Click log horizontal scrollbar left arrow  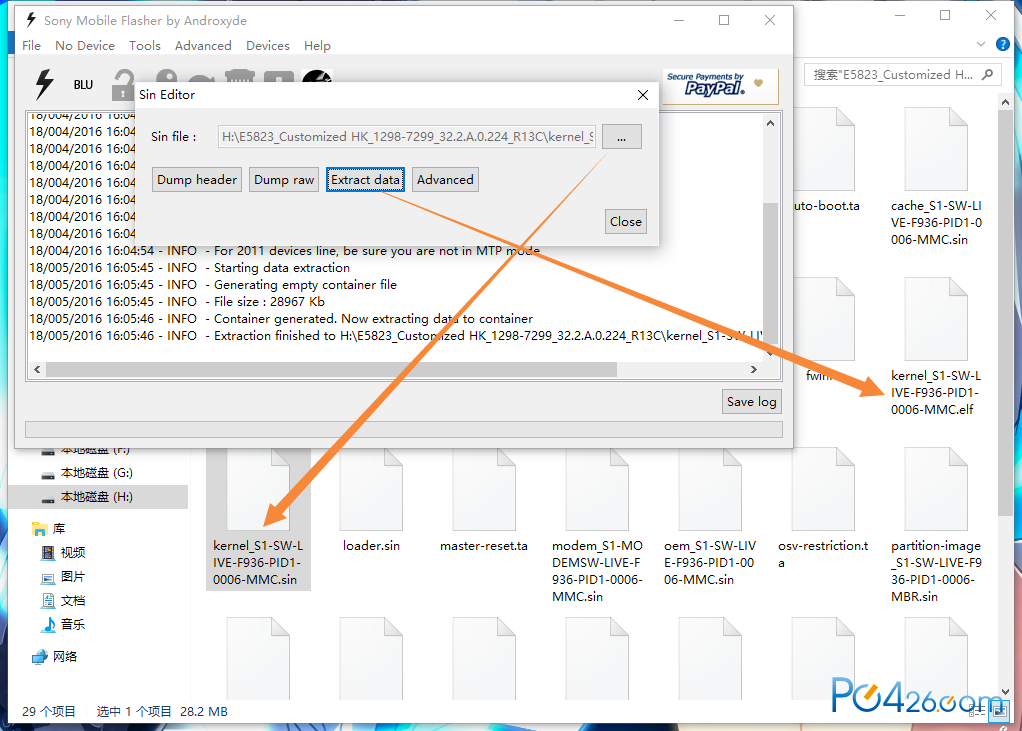37,369
